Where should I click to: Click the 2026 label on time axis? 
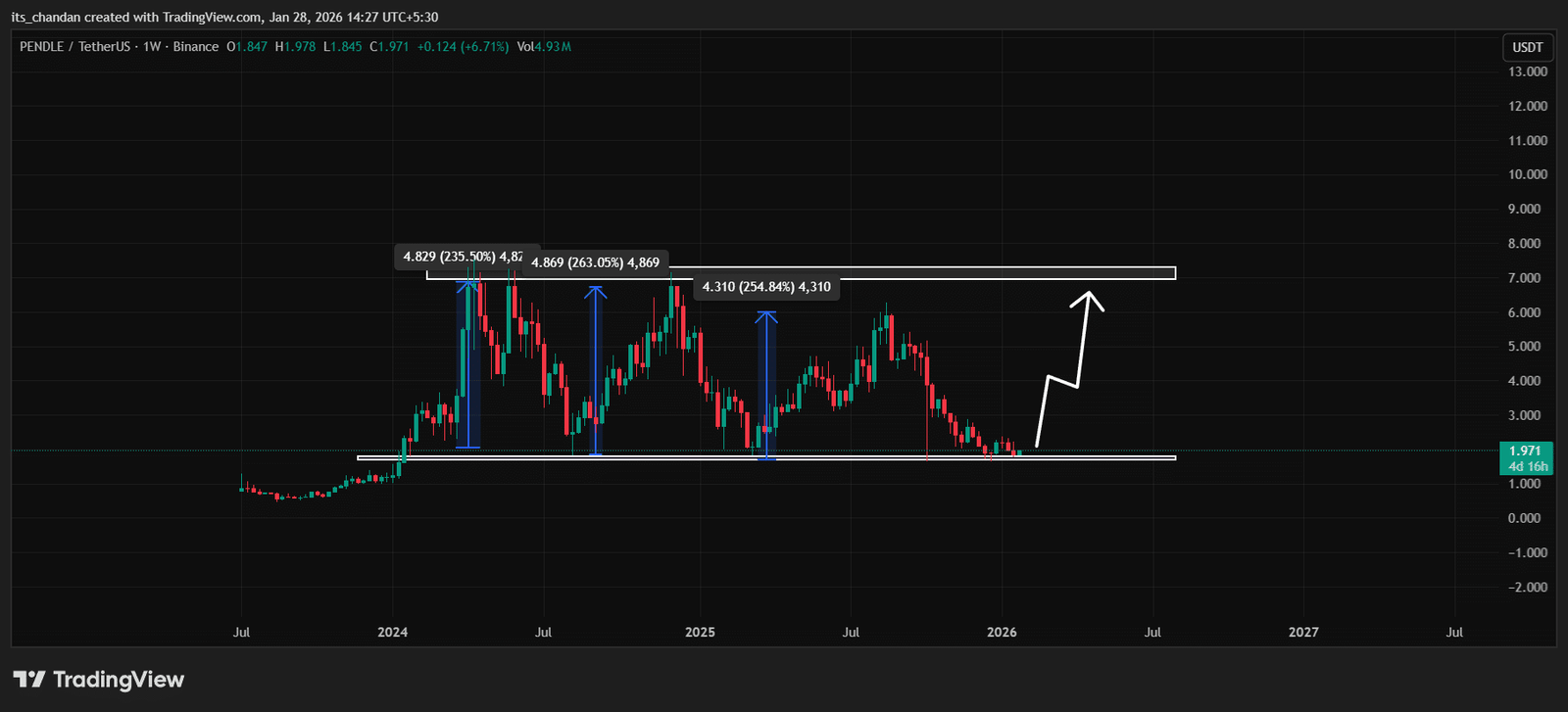(1002, 633)
